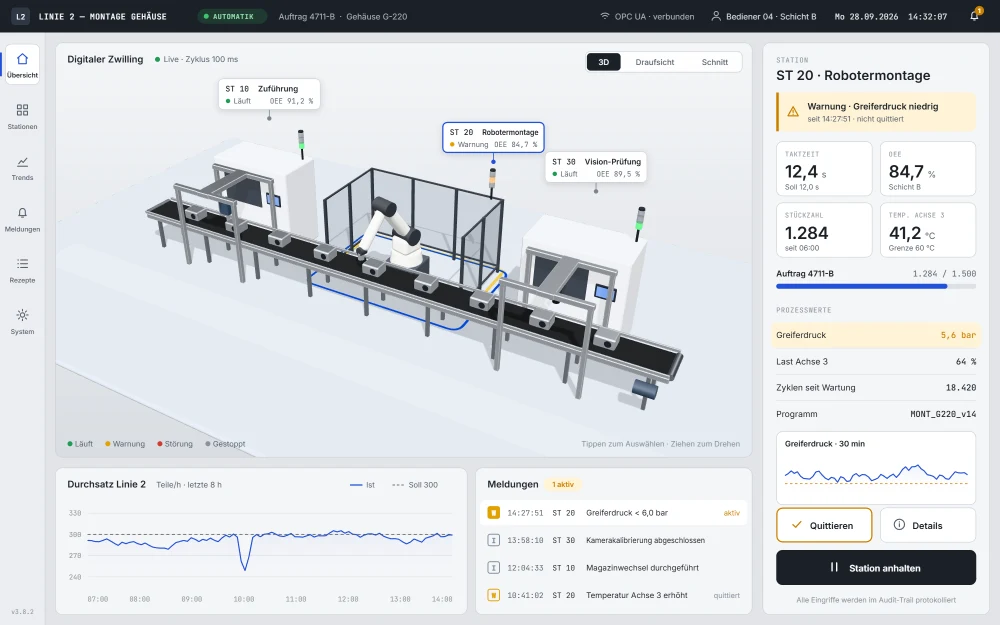Viewport: 1000px width, 625px height.
Task: Click Bediener 04 · Schicht B text
Action: click(x=771, y=17)
